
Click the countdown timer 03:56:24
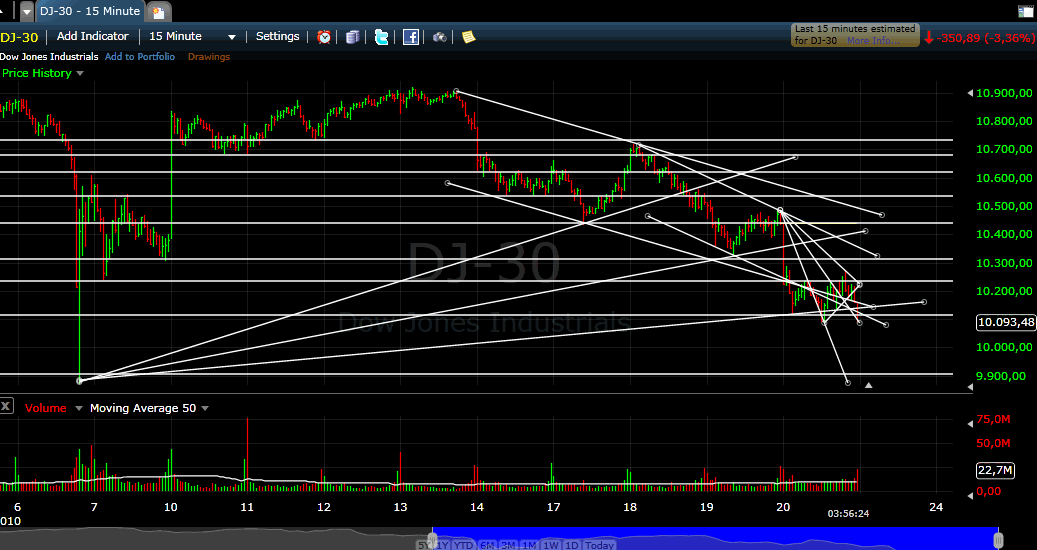coord(848,513)
